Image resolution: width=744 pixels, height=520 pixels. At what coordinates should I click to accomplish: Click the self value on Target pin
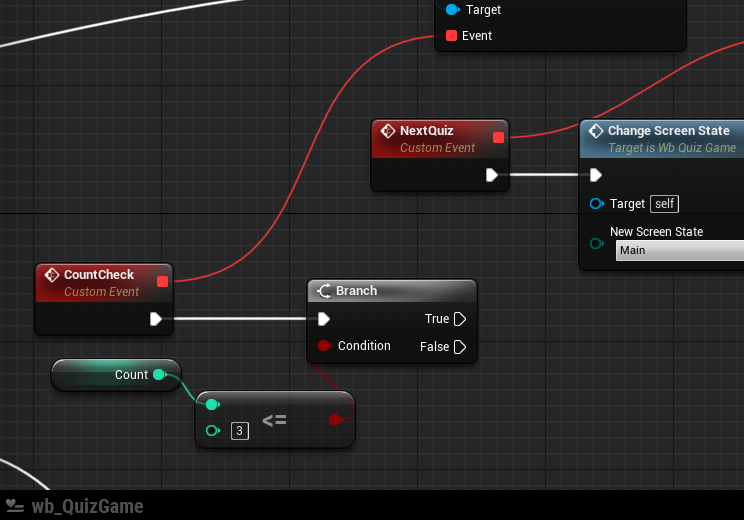(x=664, y=204)
